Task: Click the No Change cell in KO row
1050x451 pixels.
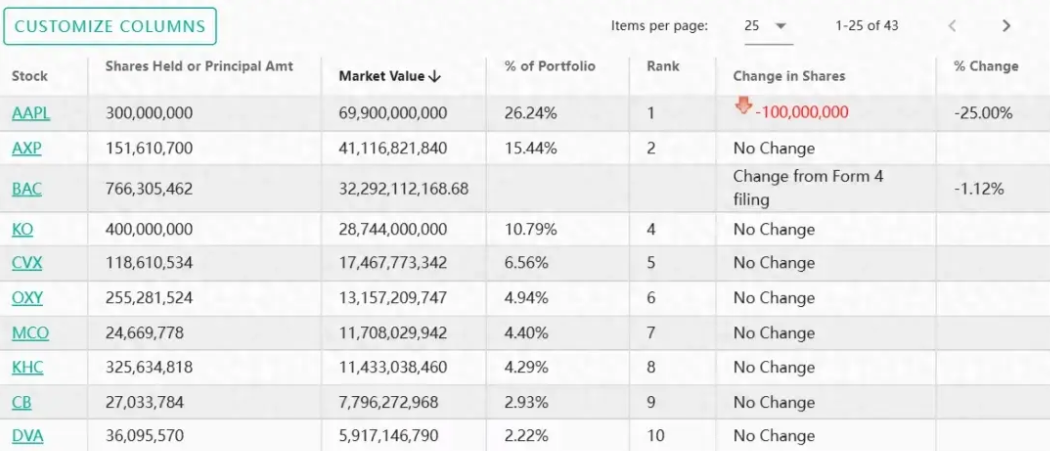Action: coord(773,230)
